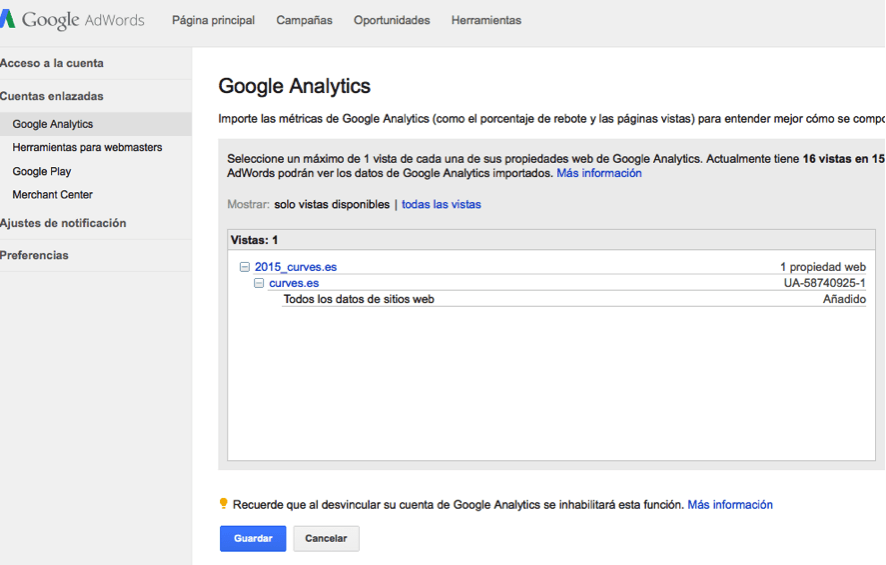Open the curves.es property link
Image resolution: width=886 pixels, height=565 pixels.
294,283
